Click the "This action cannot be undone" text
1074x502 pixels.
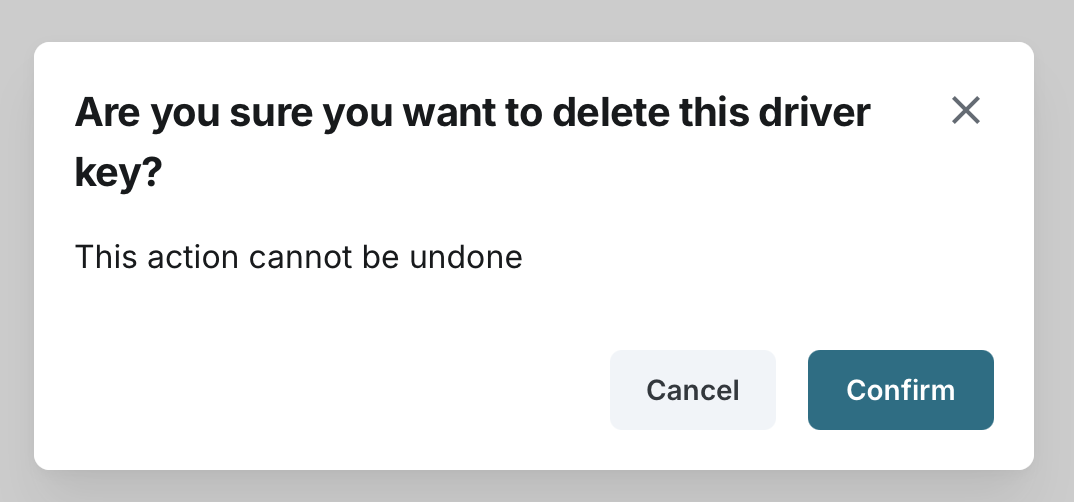point(299,258)
